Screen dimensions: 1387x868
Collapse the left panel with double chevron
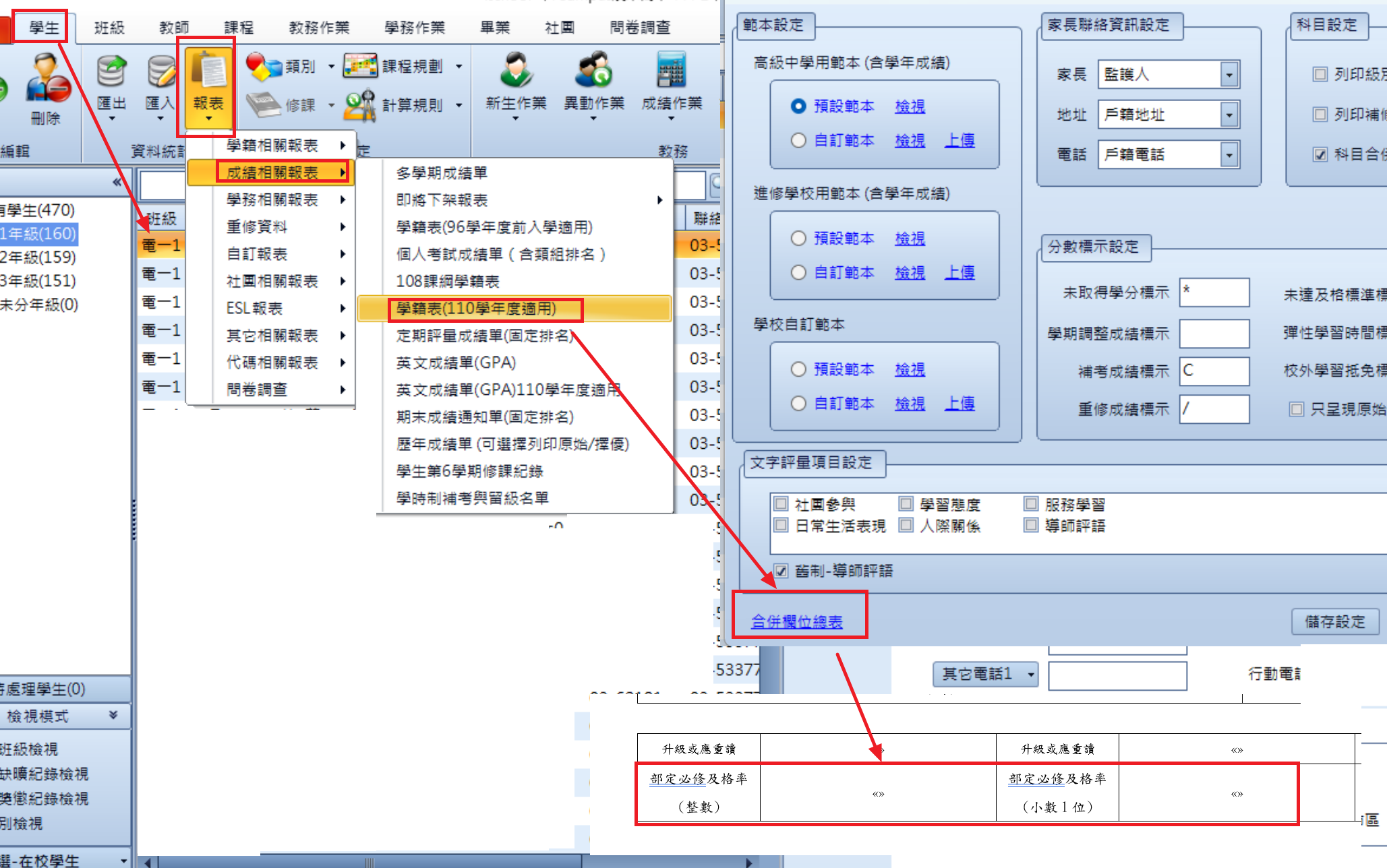coord(117,182)
